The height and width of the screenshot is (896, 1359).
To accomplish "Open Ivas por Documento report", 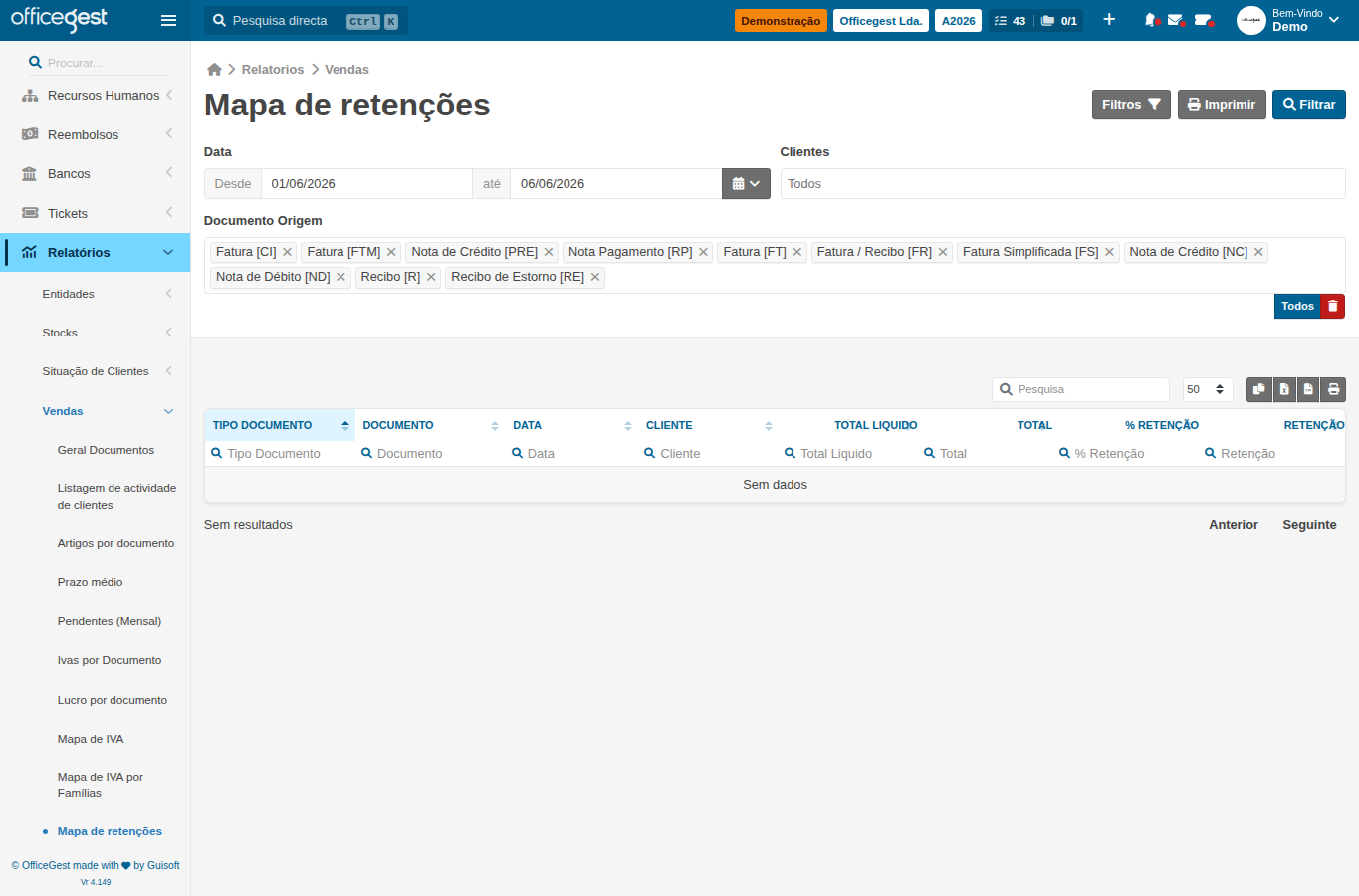I will [109, 660].
